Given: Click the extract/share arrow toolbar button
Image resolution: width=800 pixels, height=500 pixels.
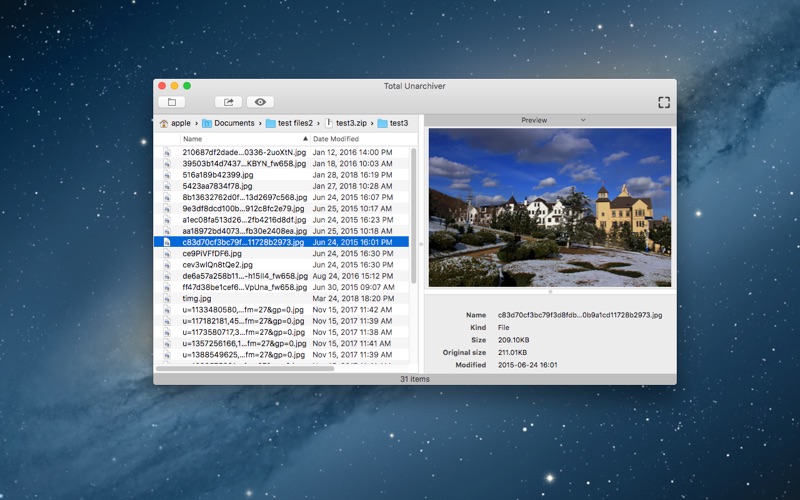Looking at the screenshot, I should [228, 102].
